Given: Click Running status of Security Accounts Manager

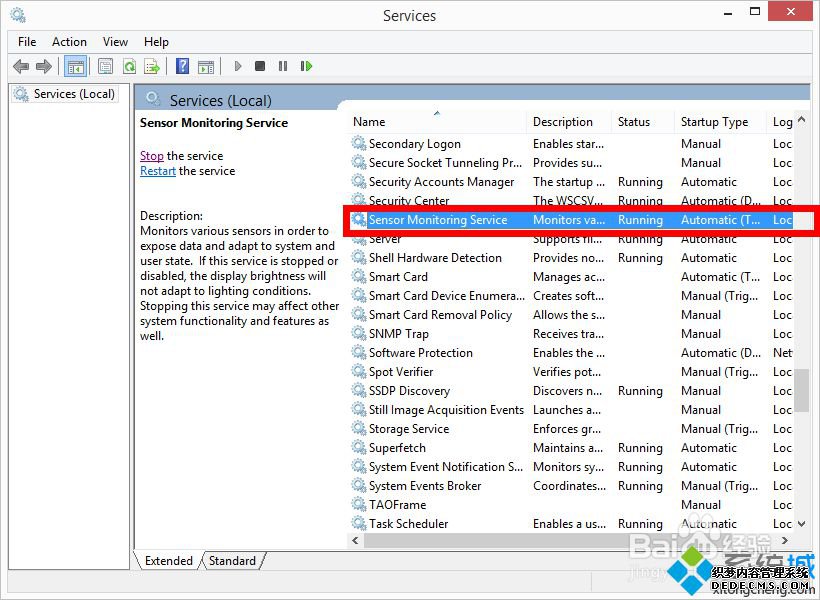Looking at the screenshot, I should (640, 182).
